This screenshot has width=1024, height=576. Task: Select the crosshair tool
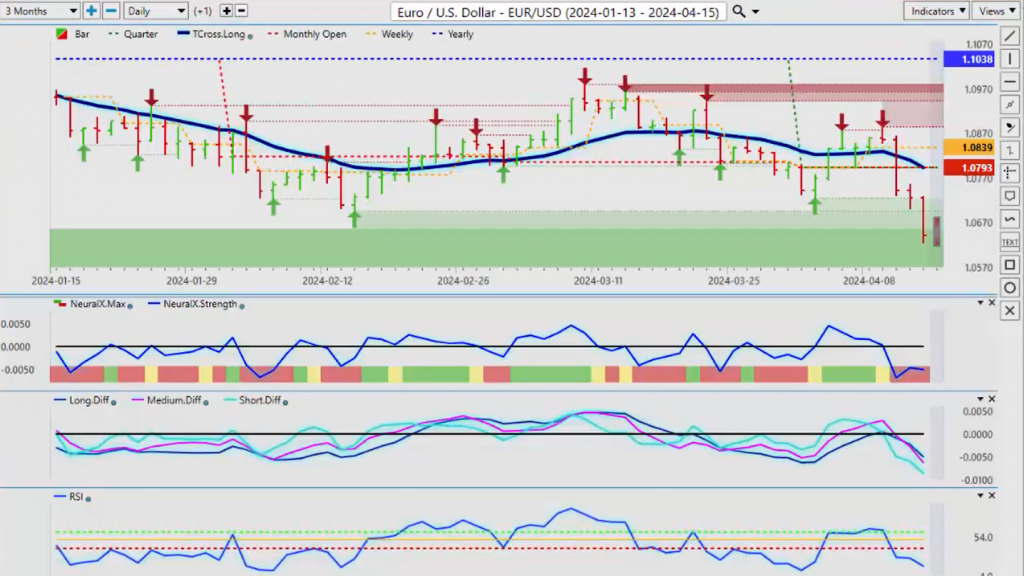pos(1010,172)
